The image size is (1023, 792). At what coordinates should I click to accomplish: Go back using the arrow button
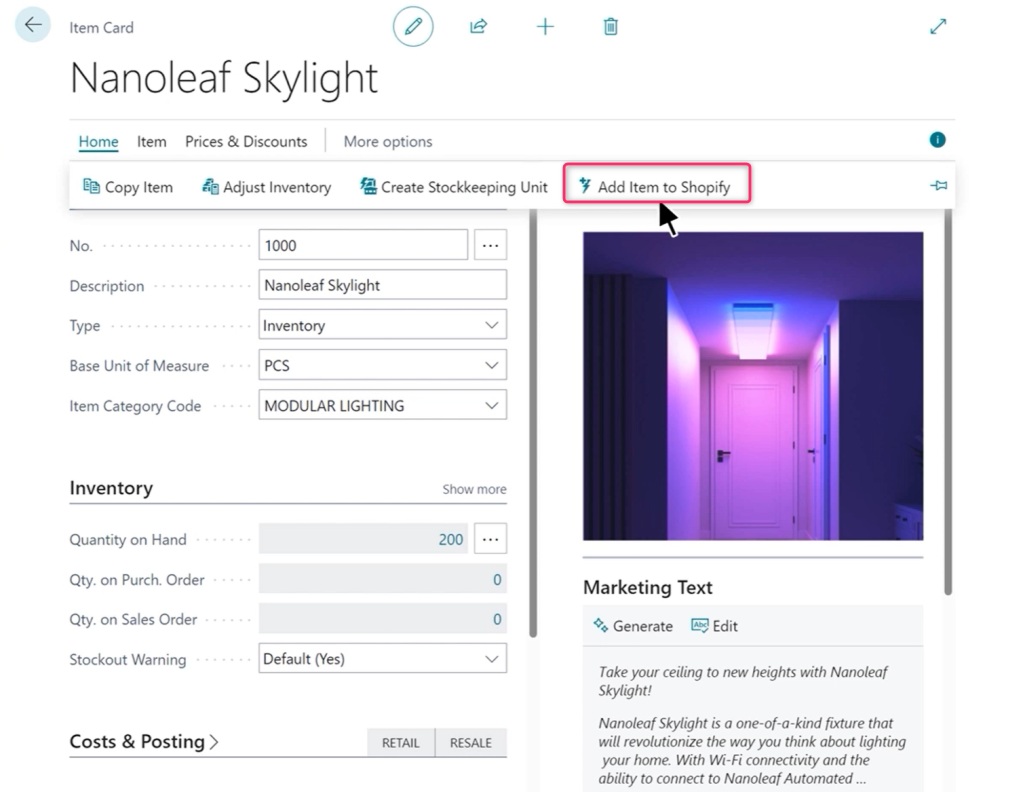pos(33,25)
